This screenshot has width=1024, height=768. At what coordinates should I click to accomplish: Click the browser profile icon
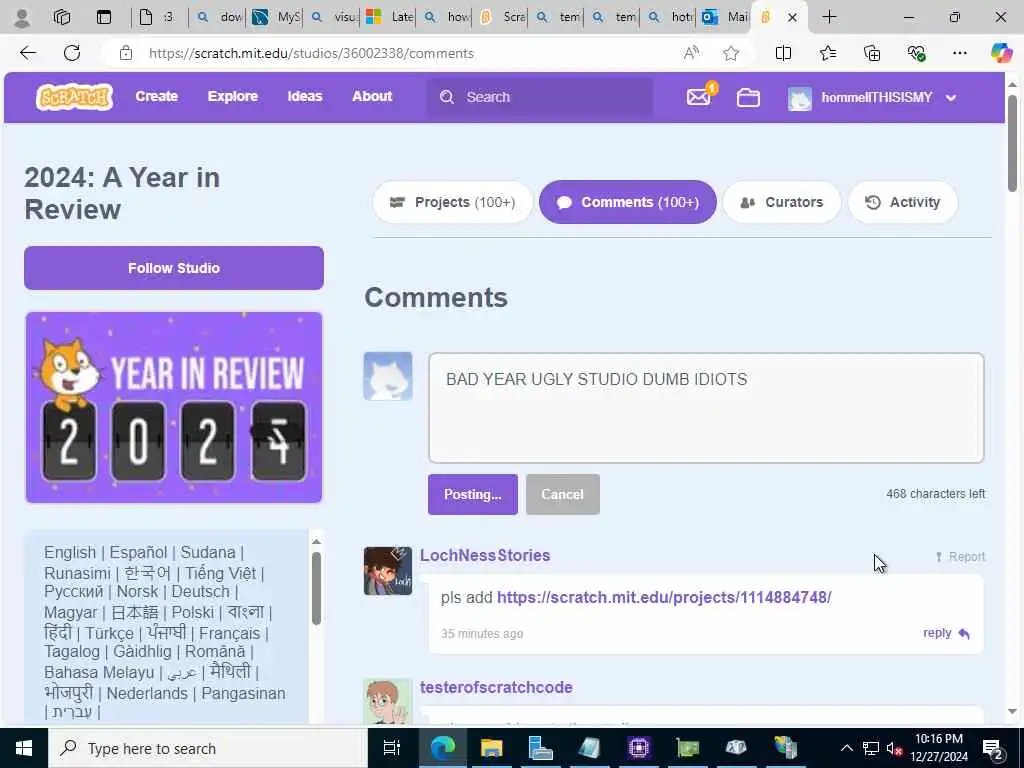22,18
